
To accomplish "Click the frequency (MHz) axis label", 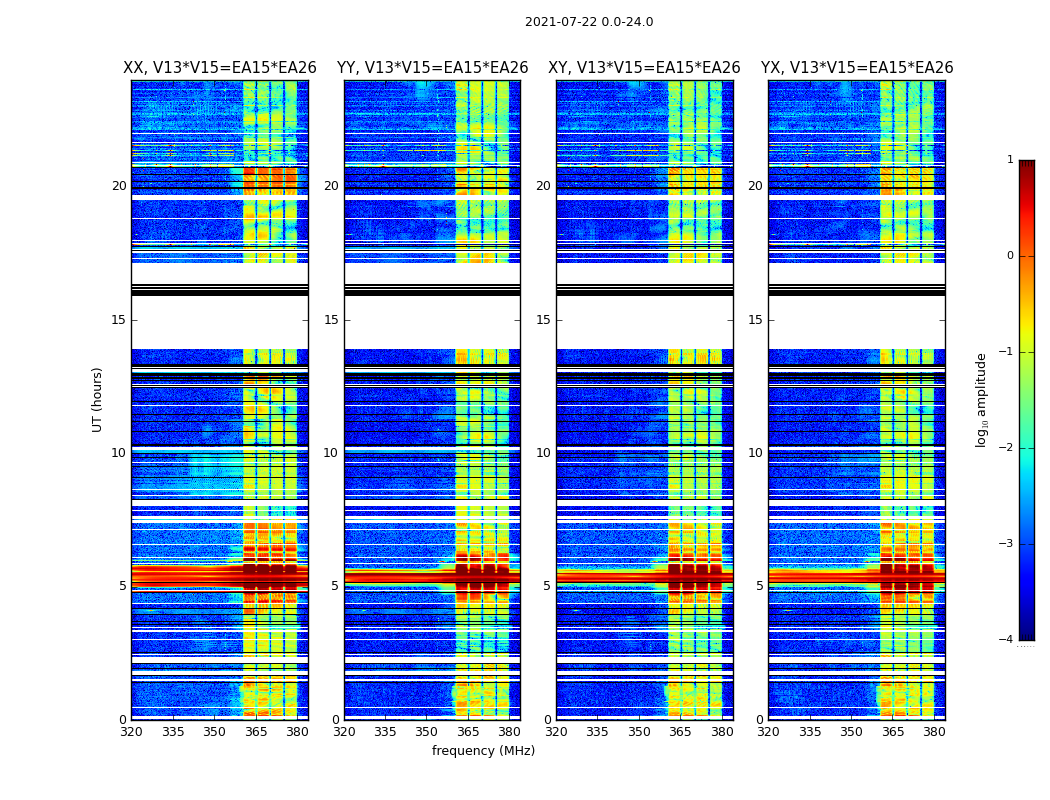I will (483, 750).
